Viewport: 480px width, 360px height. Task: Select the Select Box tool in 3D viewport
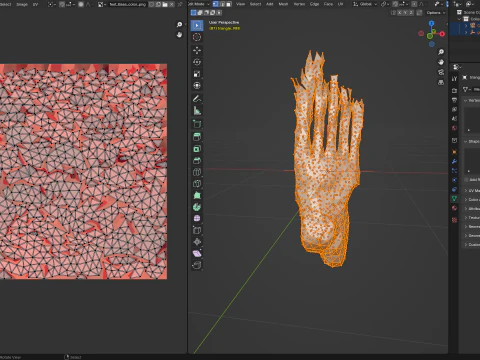point(197,26)
